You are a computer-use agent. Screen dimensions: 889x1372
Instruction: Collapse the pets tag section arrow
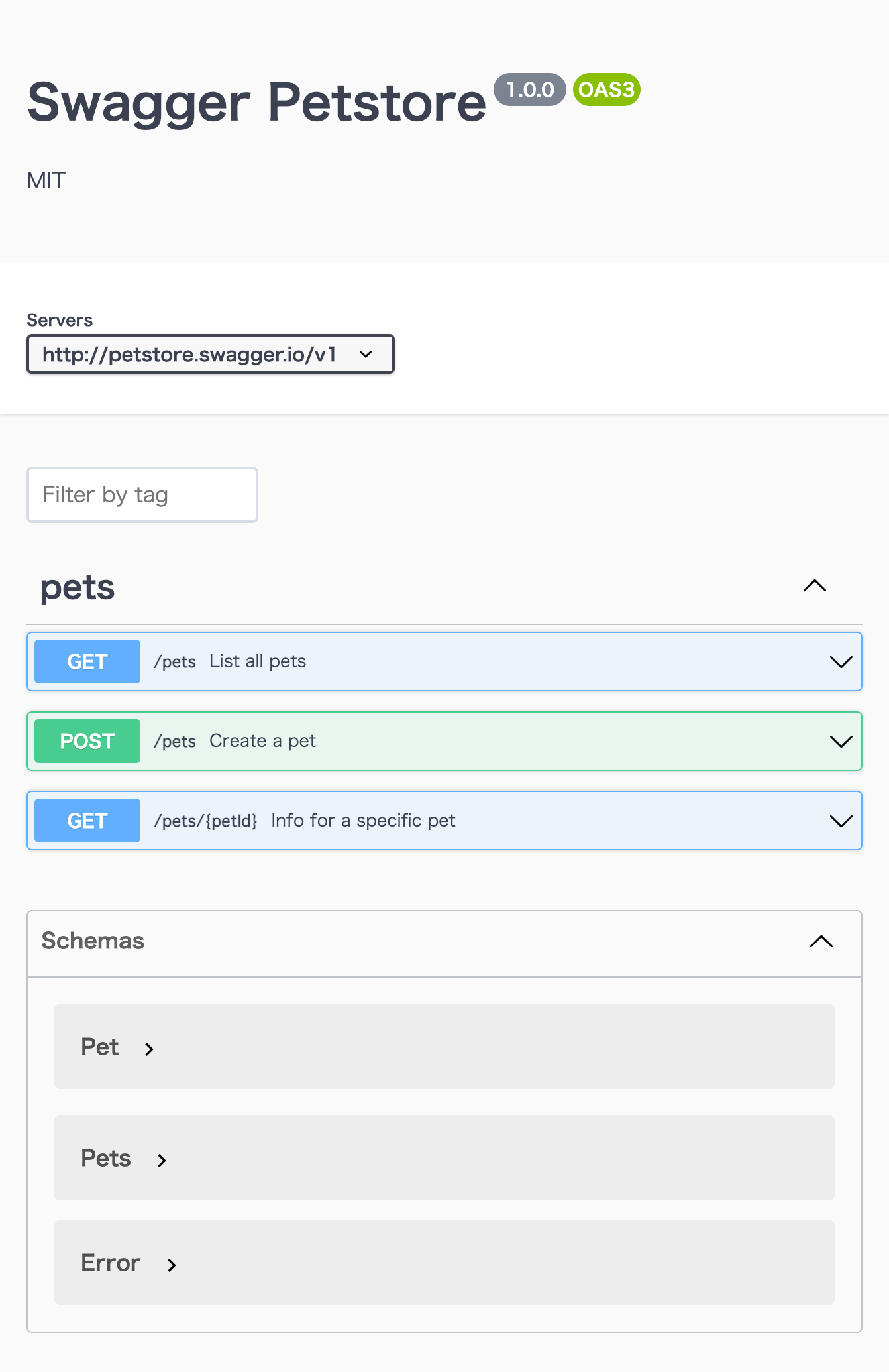point(815,586)
